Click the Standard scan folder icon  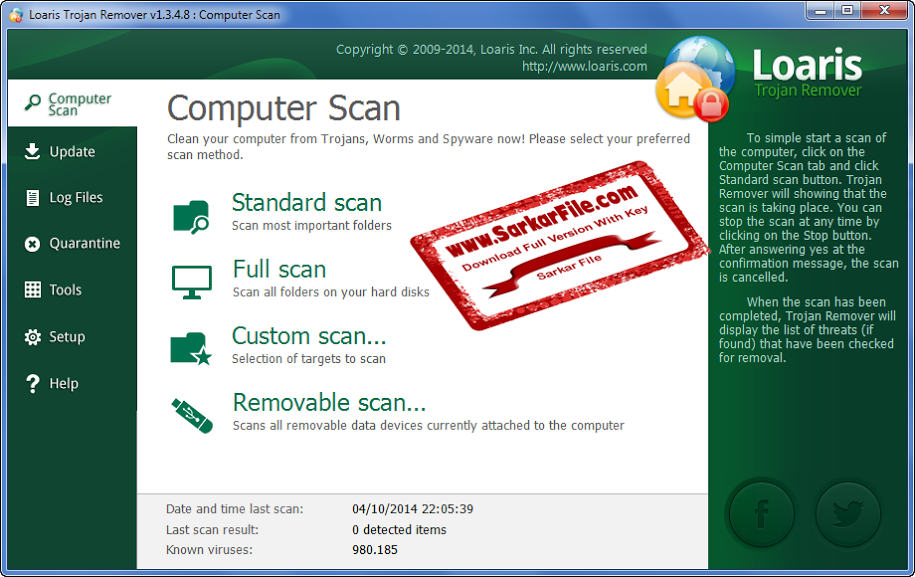pos(191,217)
